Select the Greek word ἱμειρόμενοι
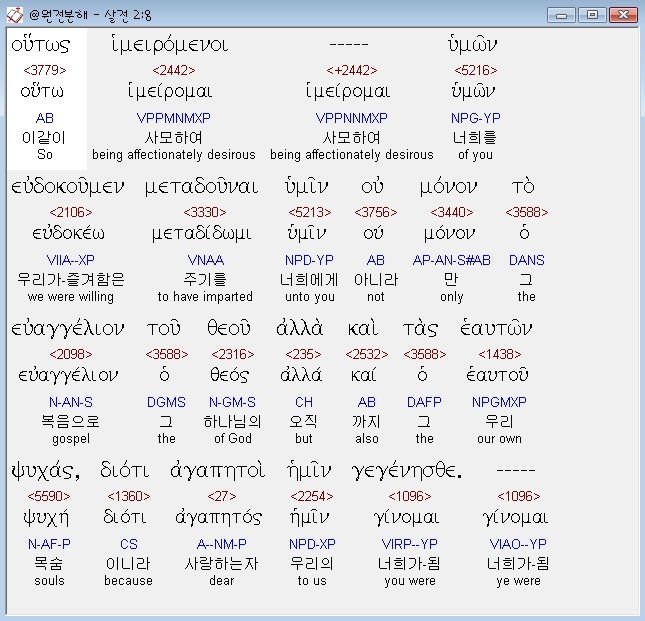645x621 pixels. (x=169, y=45)
